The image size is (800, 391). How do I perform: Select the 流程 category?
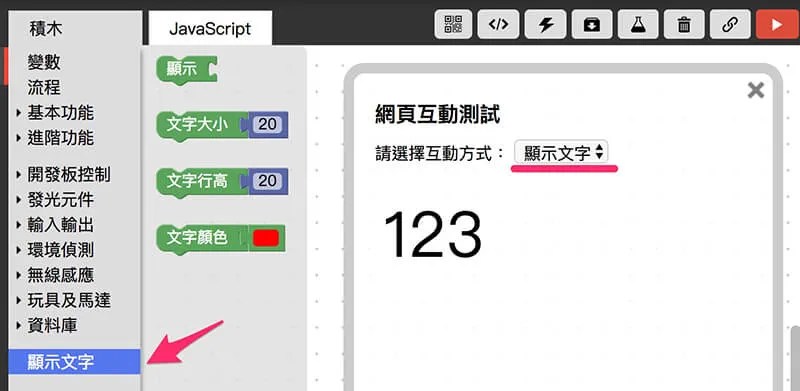coord(44,87)
